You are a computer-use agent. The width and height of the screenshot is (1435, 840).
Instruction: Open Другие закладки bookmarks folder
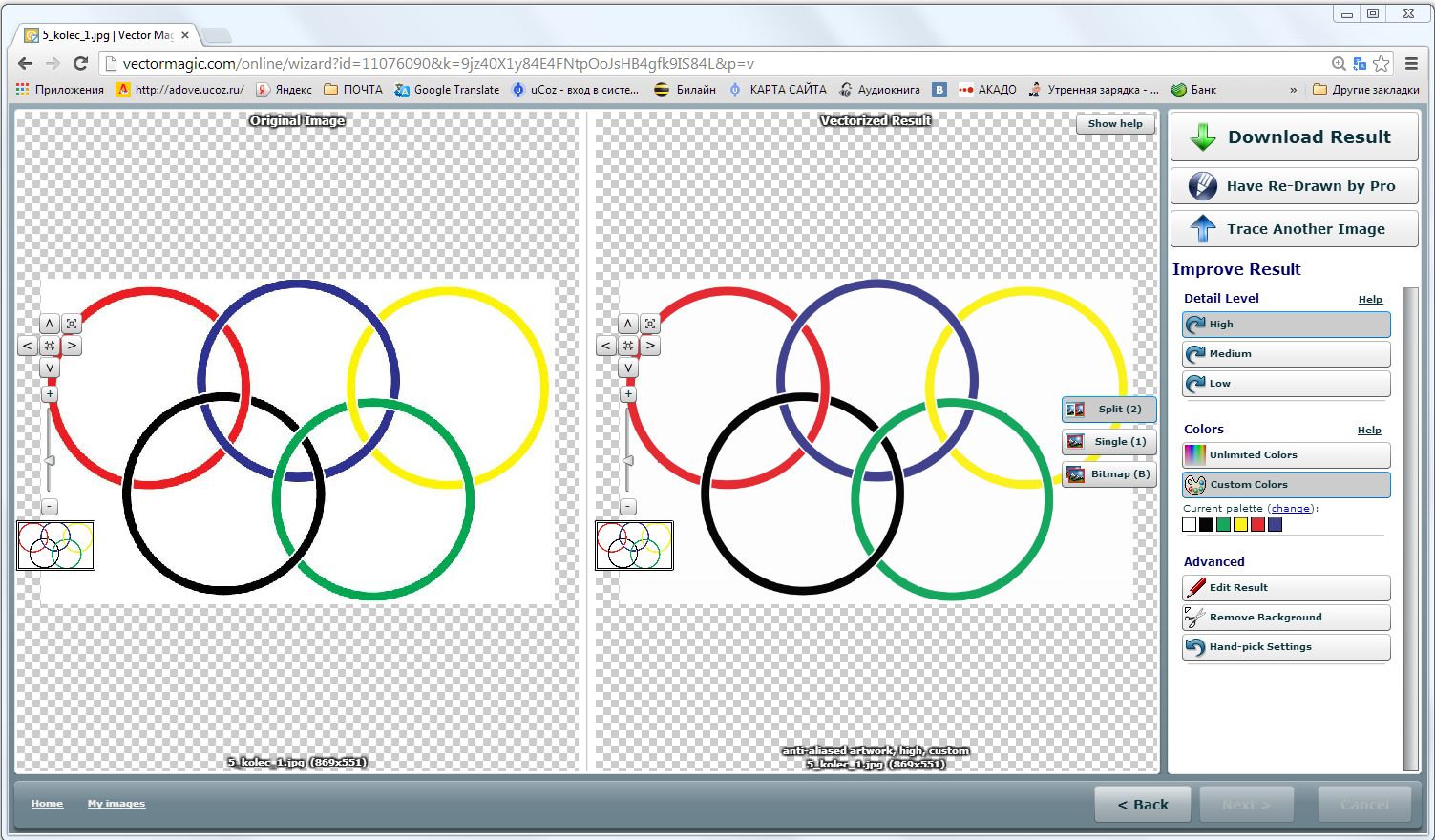(x=1366, y=90)
